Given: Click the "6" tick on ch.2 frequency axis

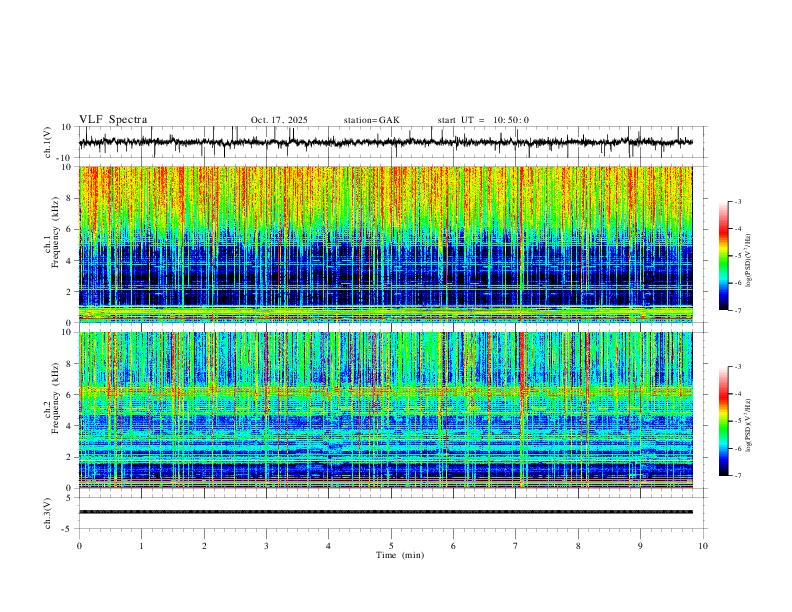Looking at the screenshot, I should [70, 395].
